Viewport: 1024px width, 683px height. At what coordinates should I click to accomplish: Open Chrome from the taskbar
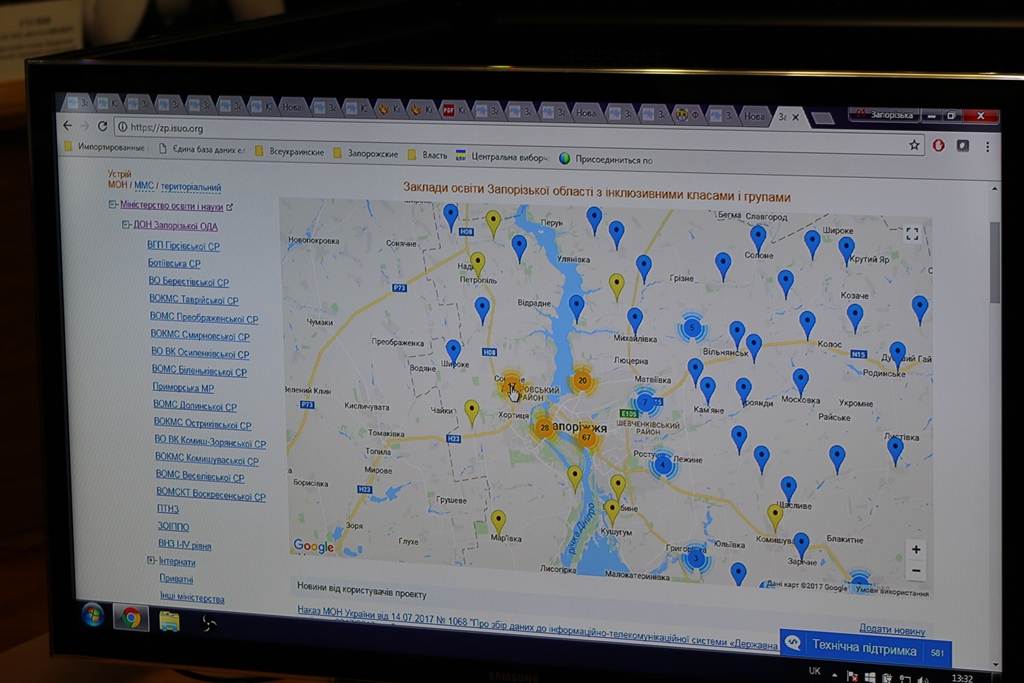[131, 618]
